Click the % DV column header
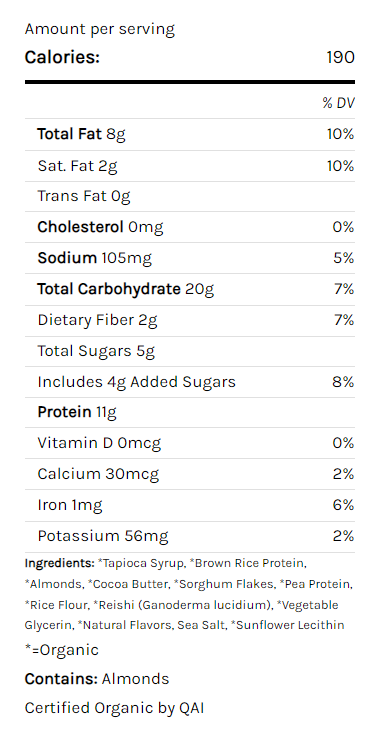The height and width of the screenshot is (736, 383). coord(338,103)
